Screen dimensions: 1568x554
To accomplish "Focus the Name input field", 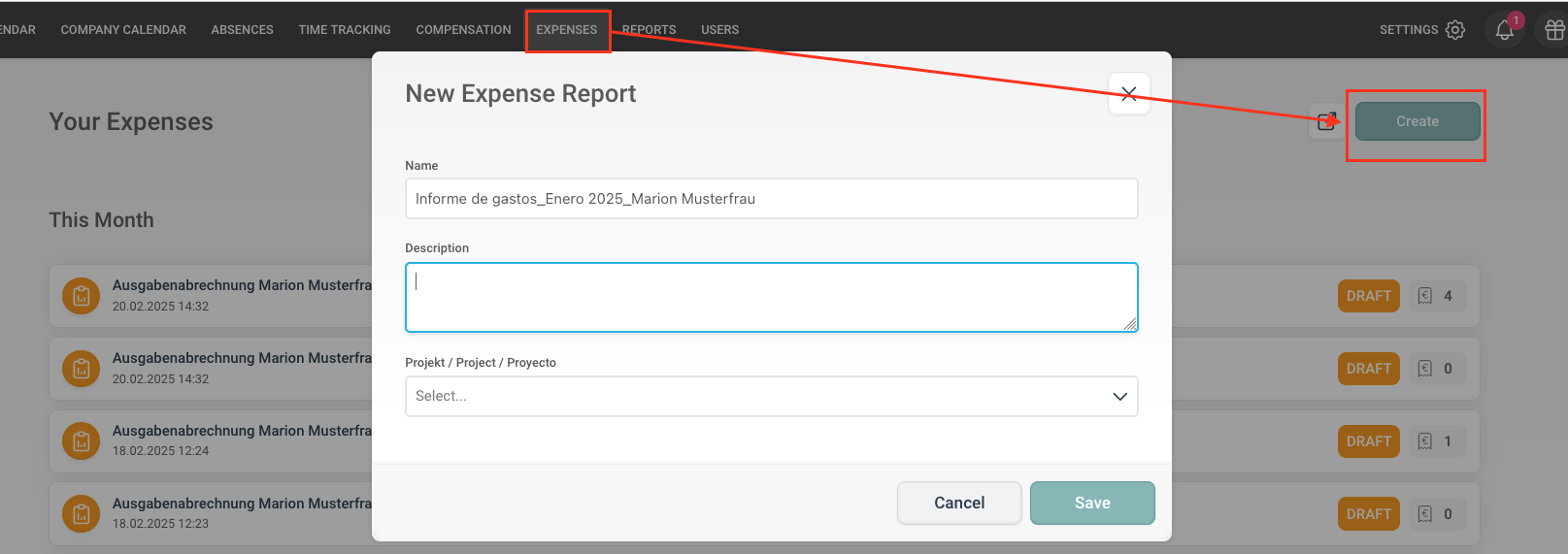I will coord(771,199).
